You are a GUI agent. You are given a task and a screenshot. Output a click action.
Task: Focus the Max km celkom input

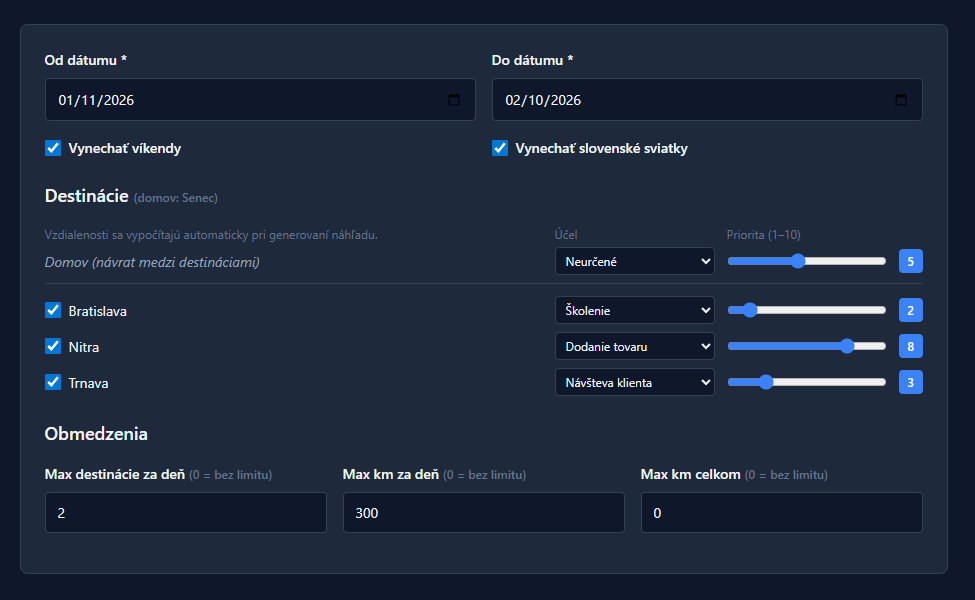(x=781, y=512)
